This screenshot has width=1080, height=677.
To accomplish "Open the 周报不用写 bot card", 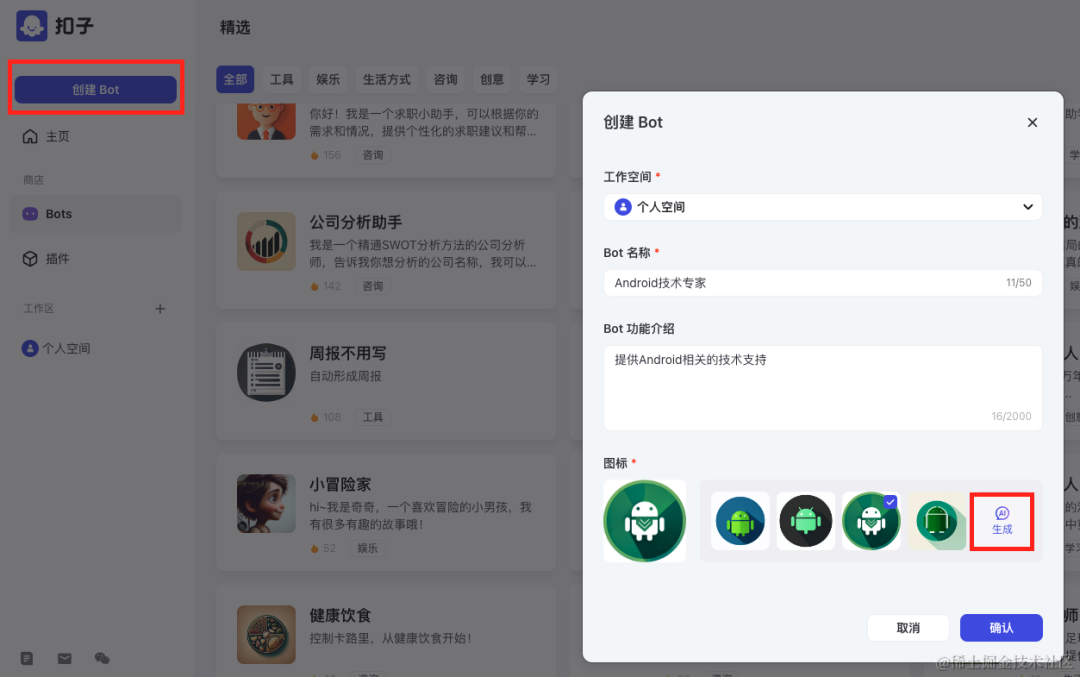I will (386, 382).
